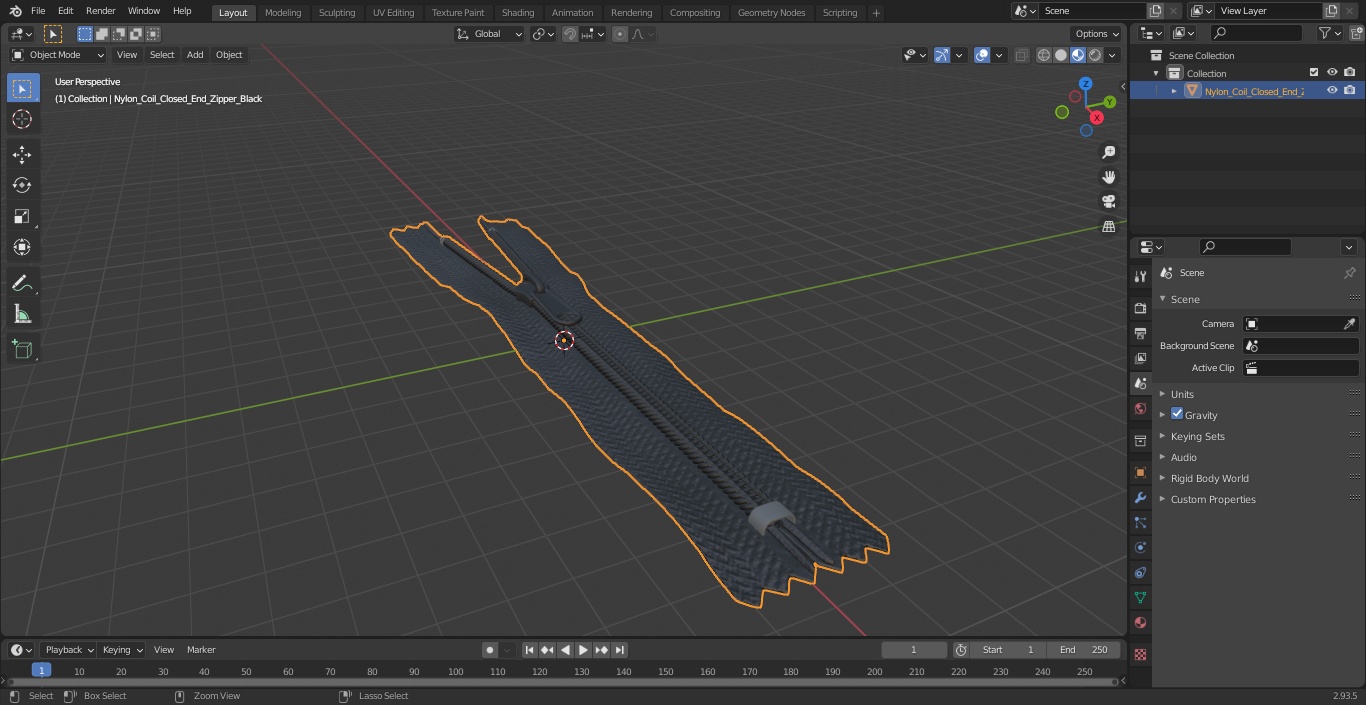Select the Annotate tool
Viewport: 1366px width, 705px height.
pos(22,284)
